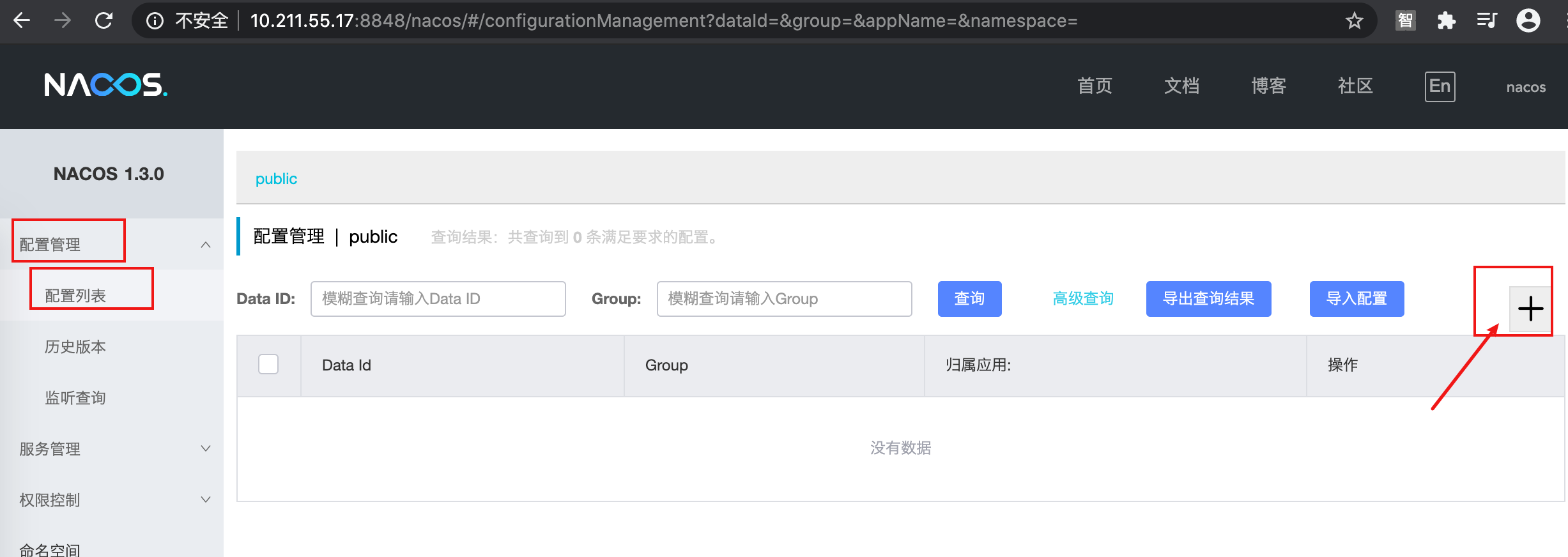Click 导出查询结果 button
Screen dimensions: 1568x557
1208,299
